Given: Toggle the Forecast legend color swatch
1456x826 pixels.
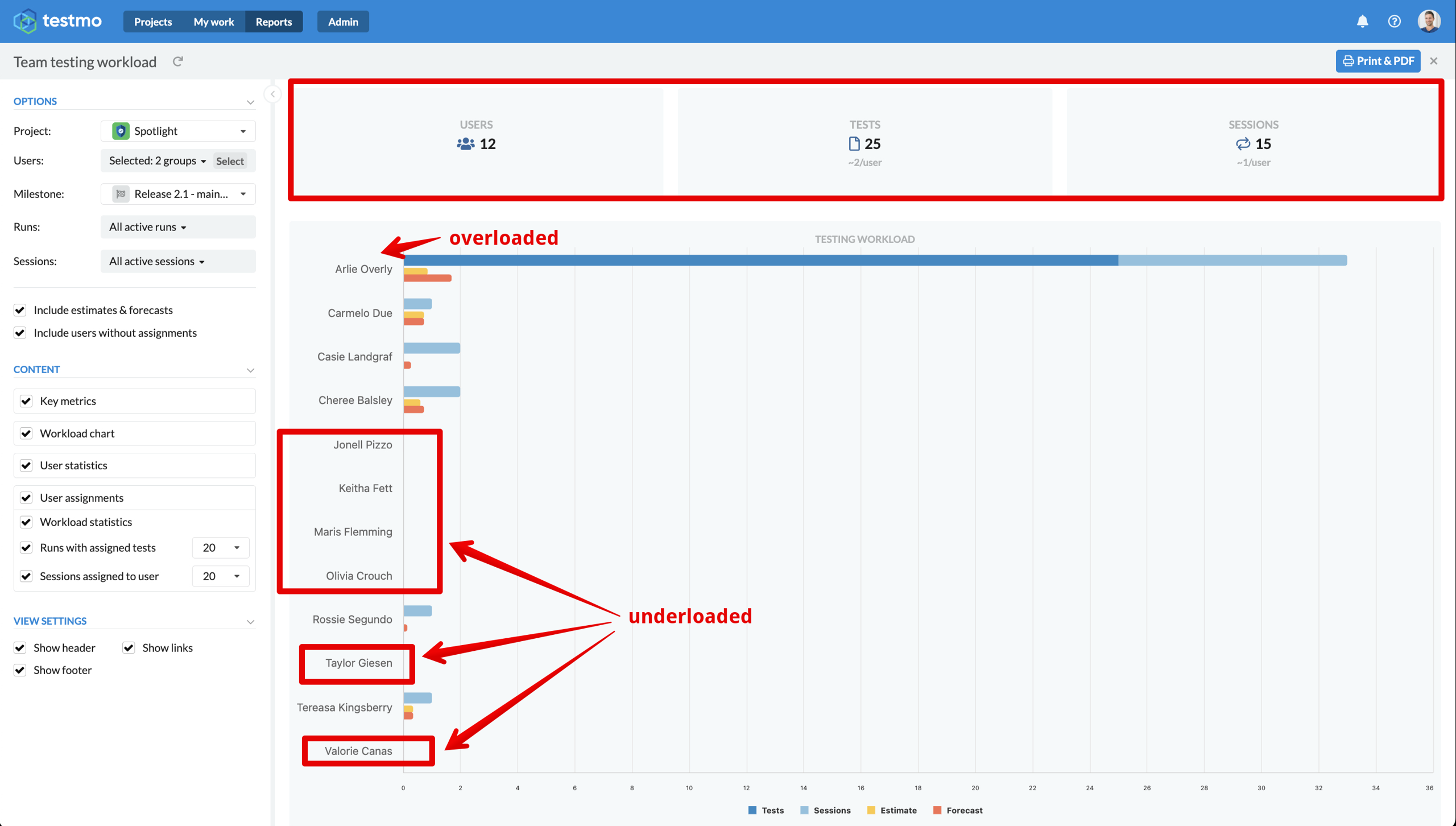Looking at the screenshot, I should click(x=937, y=810).
